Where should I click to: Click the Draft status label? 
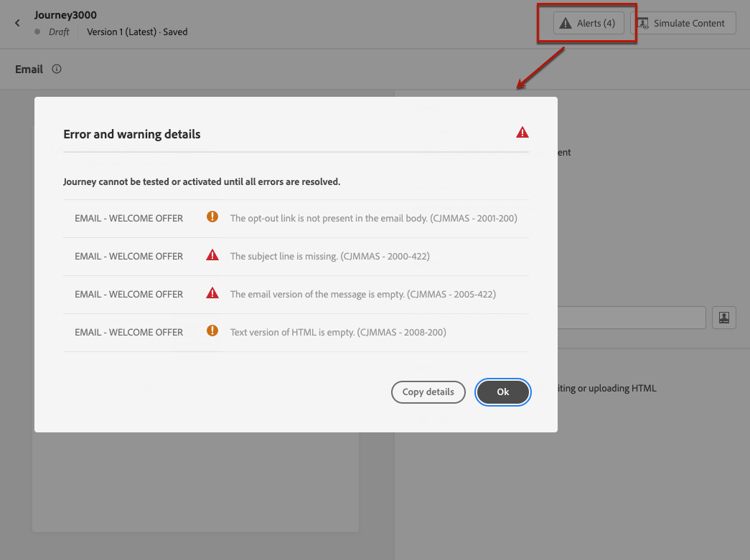pos(59,32)
